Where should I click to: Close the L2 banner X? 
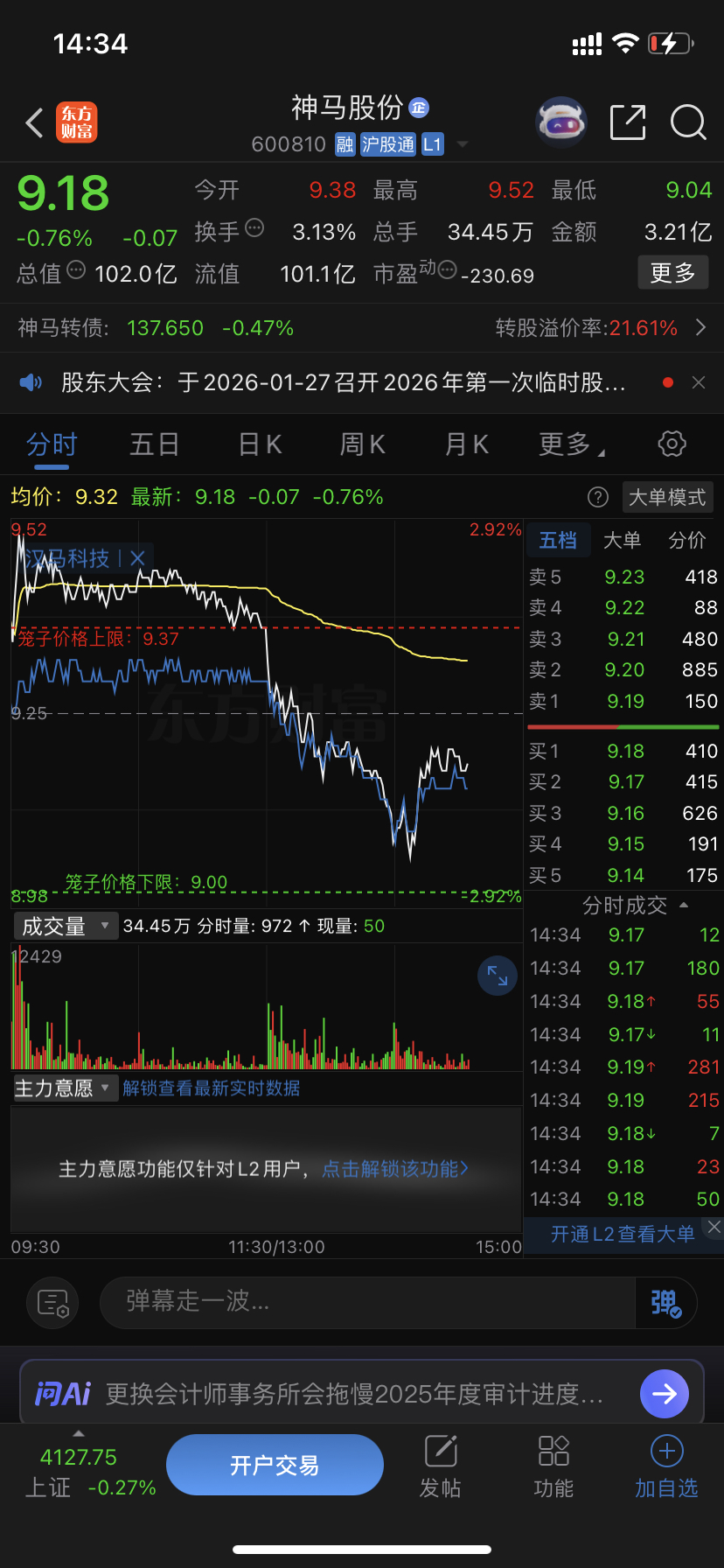[714, 1227]
